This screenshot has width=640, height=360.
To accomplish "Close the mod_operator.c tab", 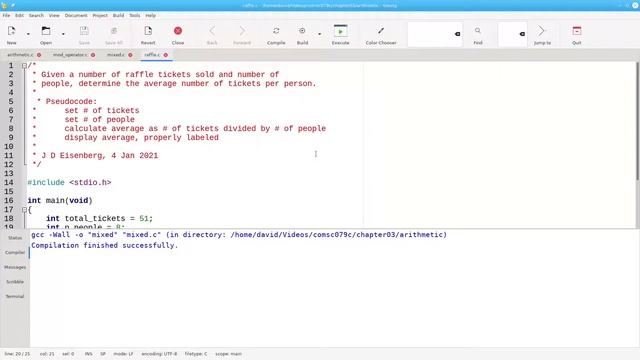I will click(93, 55).
